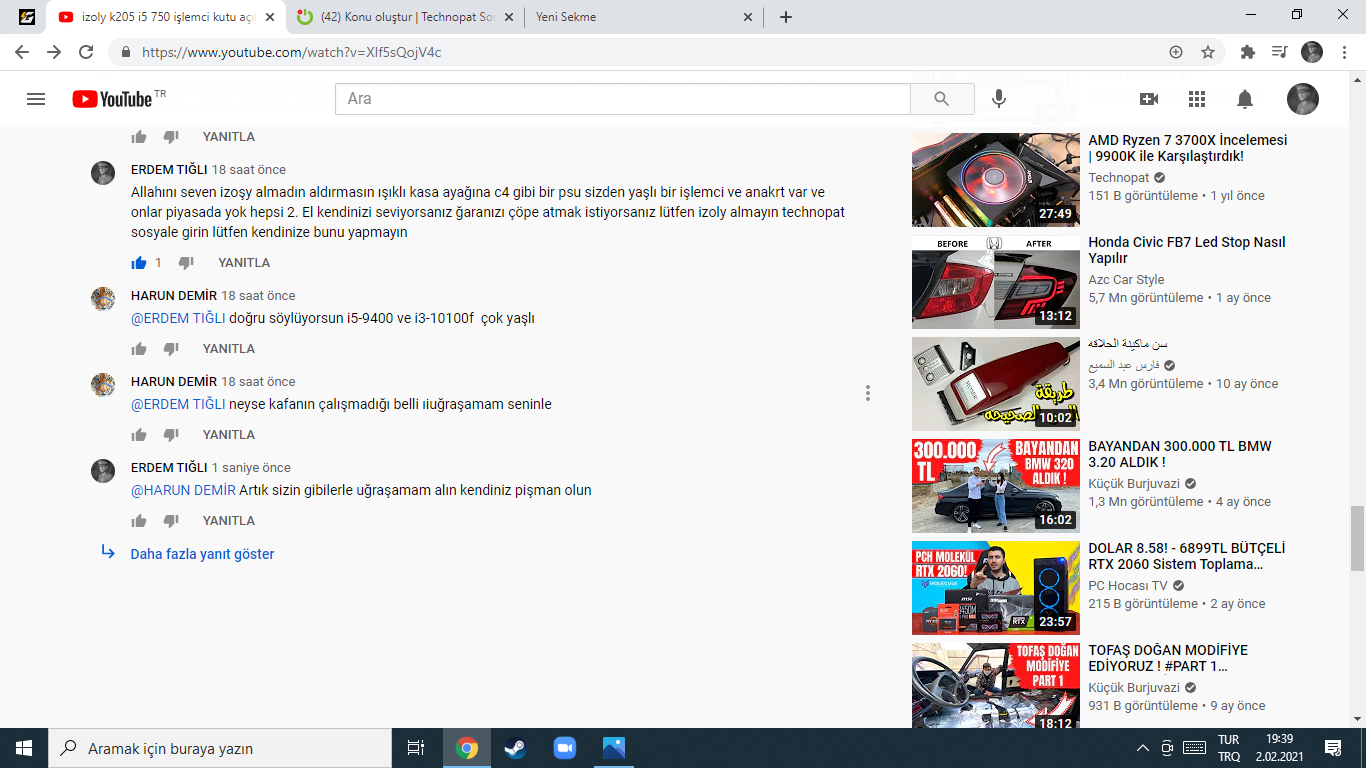Select the 'izoly k205 i5 750' YouTube tab
This screenshot has width=1366, height=768.
tap(166, 17)
